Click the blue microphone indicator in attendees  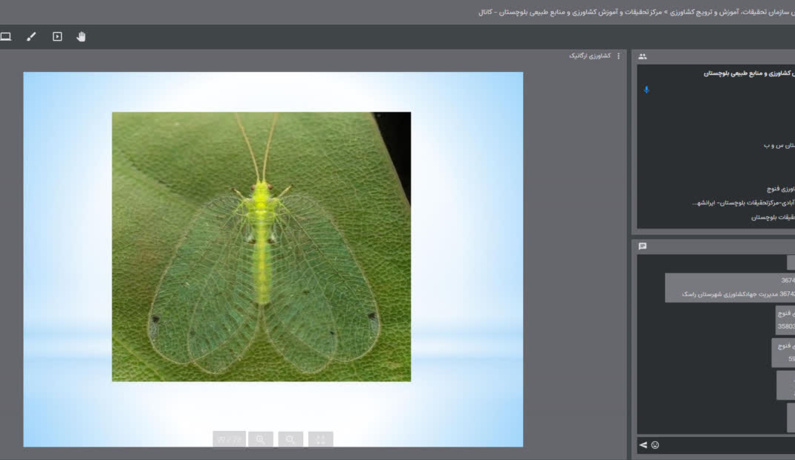(646, 90)
